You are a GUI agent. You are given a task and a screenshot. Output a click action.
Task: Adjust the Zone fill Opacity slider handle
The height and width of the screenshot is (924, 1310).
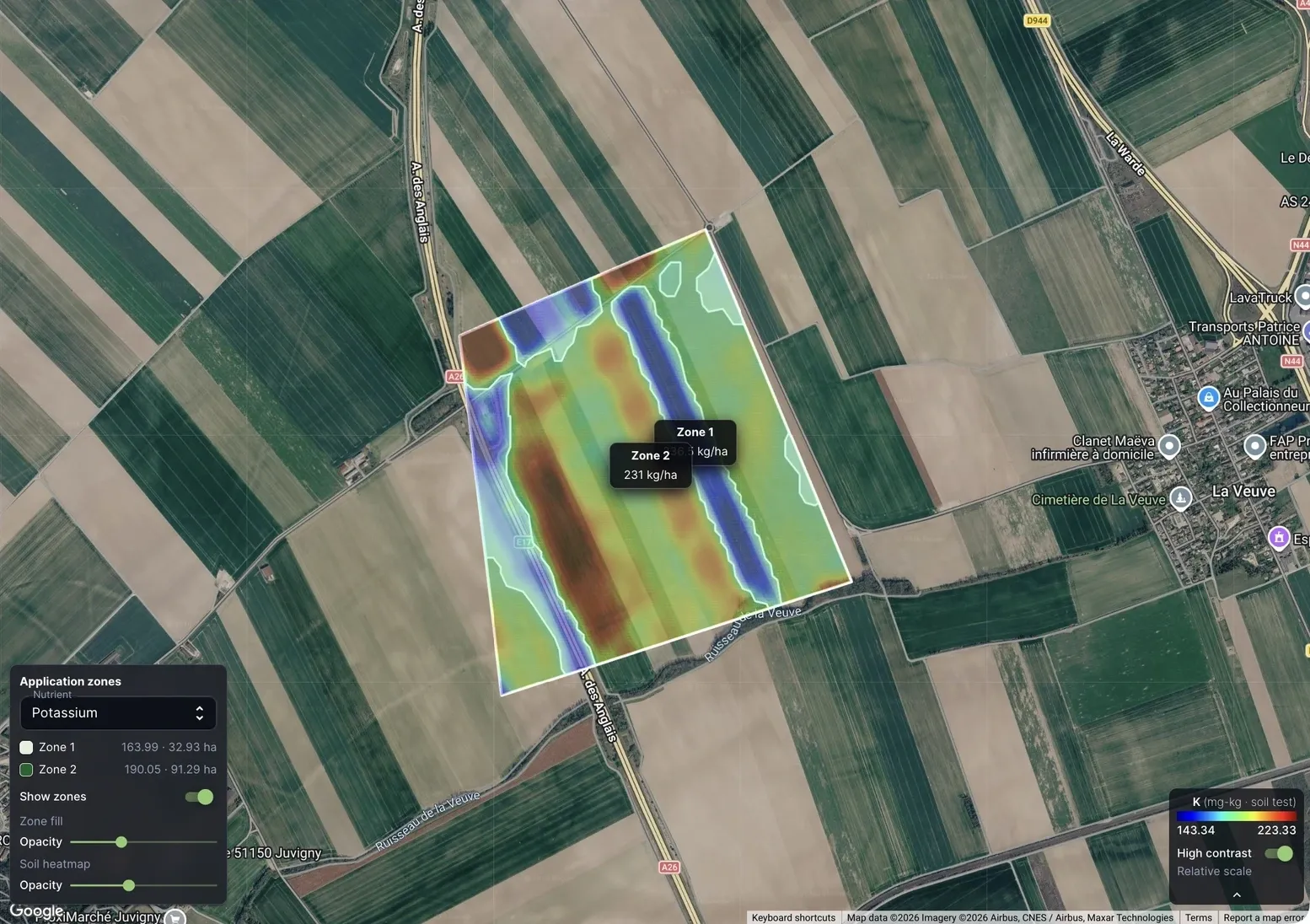121,842
